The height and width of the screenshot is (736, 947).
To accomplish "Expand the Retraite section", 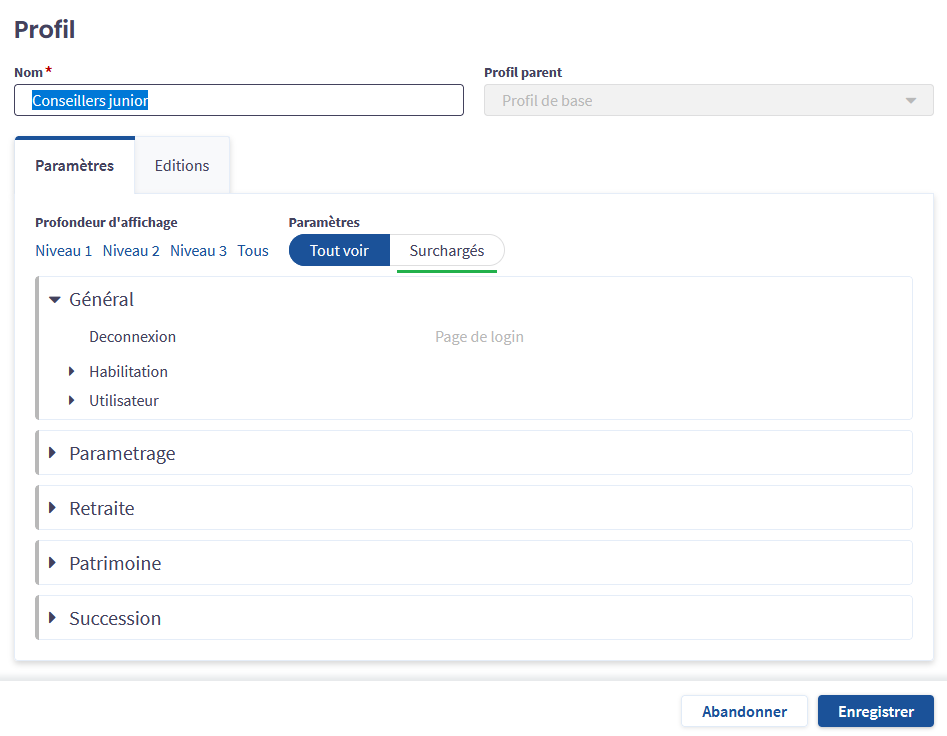I will (53, 508).
